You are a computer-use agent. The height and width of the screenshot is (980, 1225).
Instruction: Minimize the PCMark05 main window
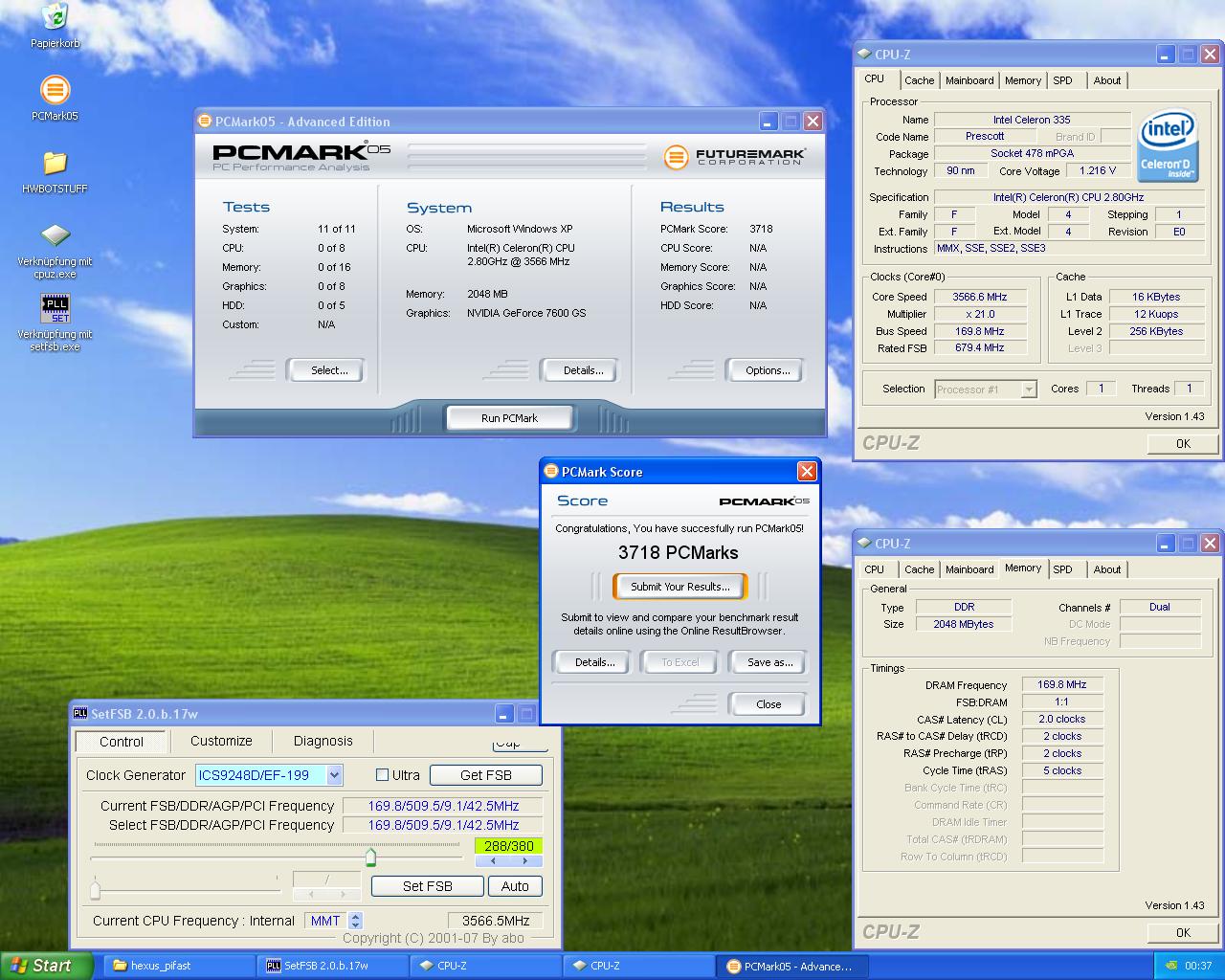click(768, 122)
